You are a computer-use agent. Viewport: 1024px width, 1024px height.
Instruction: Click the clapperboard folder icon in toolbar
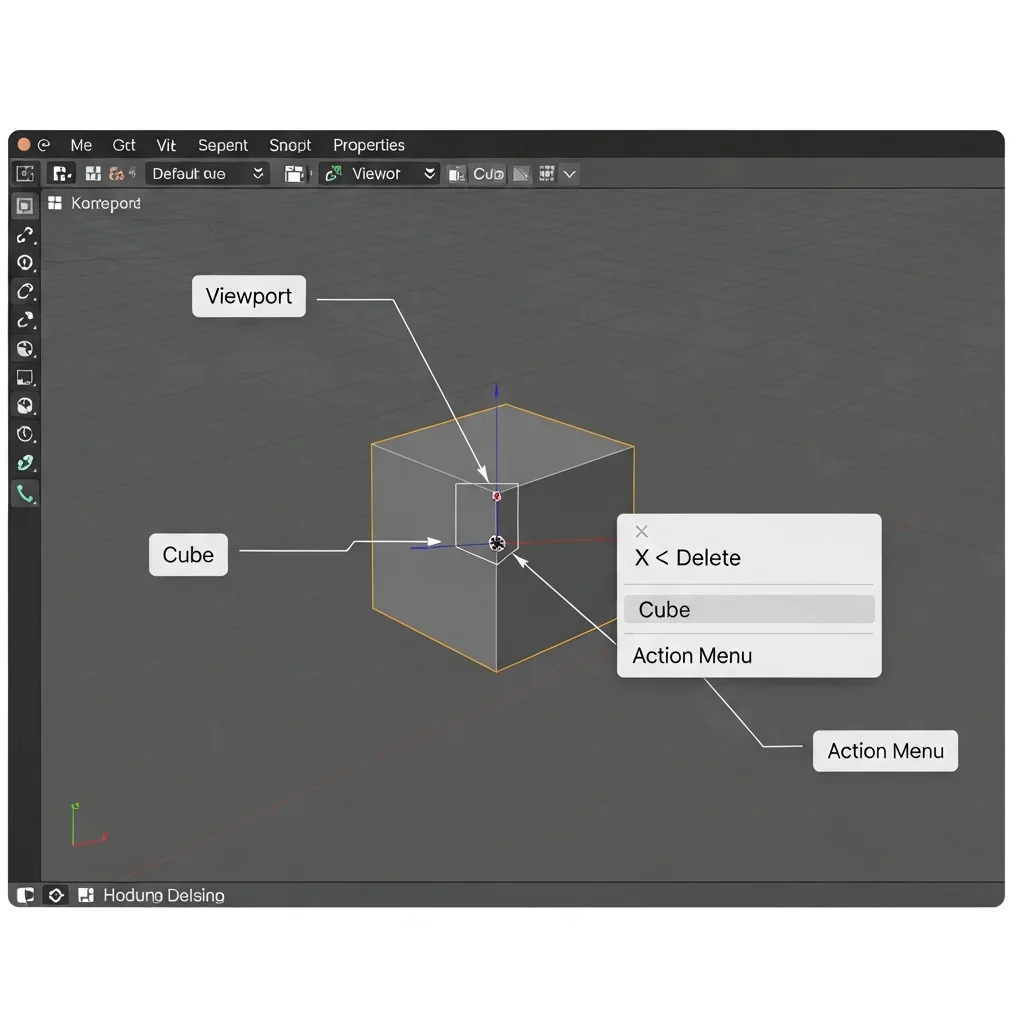pos(295,174)
